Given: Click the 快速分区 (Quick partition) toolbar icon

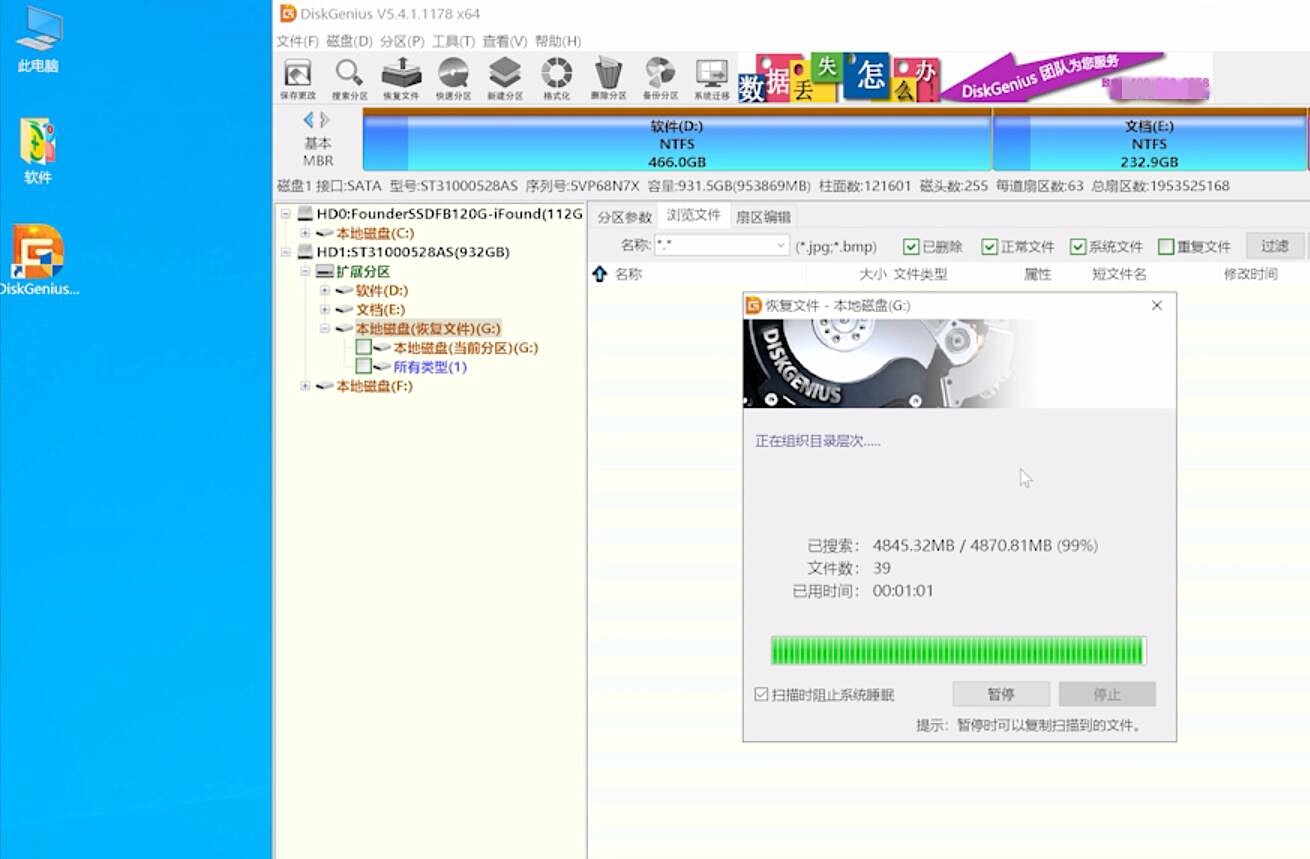Looking at the screenshot, I should (x=453, y=78).
